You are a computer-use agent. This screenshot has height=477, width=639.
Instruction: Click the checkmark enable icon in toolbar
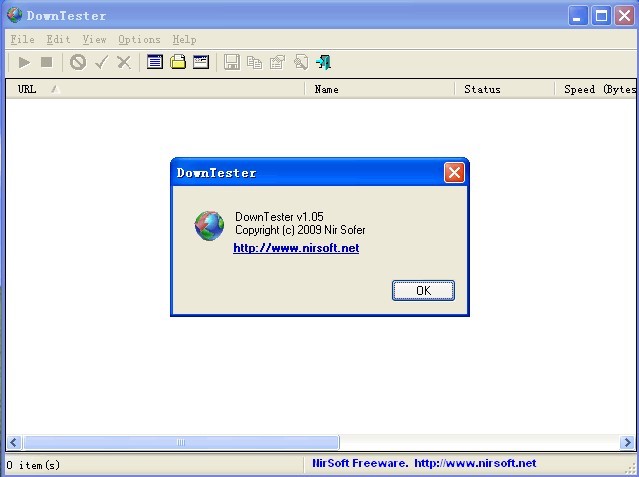(101, 62)
